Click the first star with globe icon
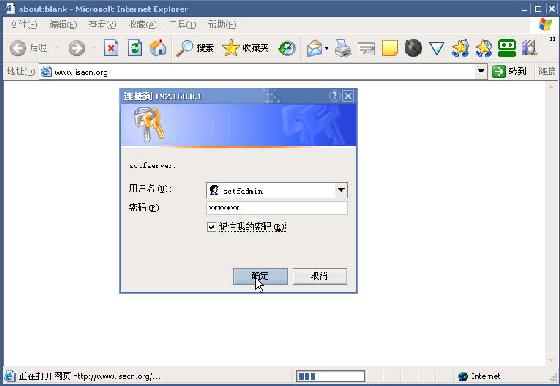Viewport: 560px width, 386px height. click(x=460, y=48)
